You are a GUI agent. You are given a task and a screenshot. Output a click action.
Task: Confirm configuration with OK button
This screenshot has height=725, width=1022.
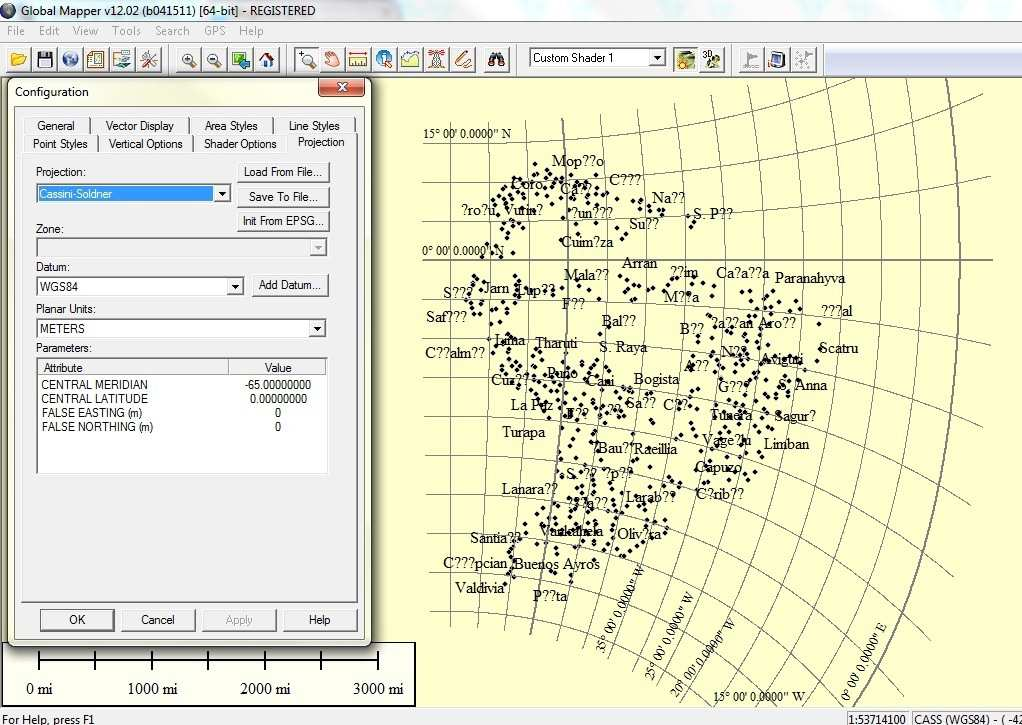pyautogui.click(x=77, y=620)
